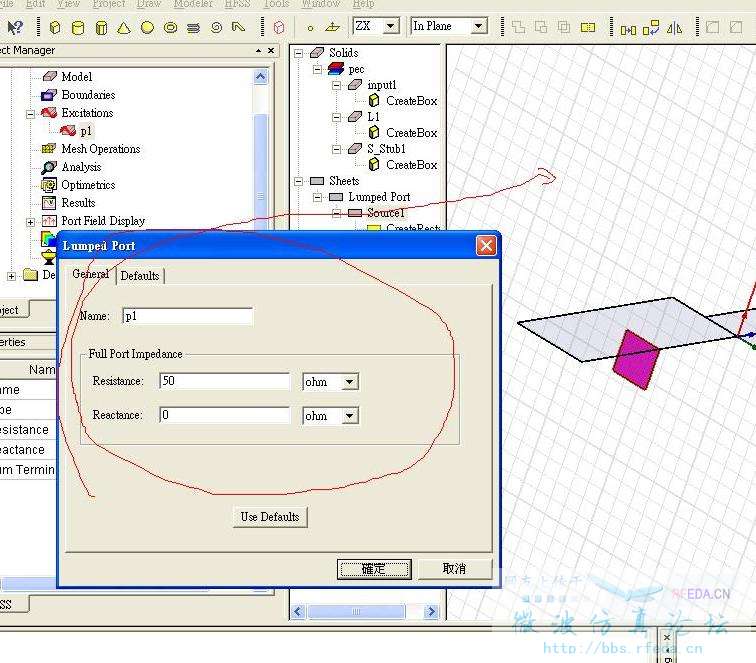The width and height of the screenshot is (756, 663).
Task: Click the Split object toolbar icon
Action: pyautogui.click(x=588, y=27)
